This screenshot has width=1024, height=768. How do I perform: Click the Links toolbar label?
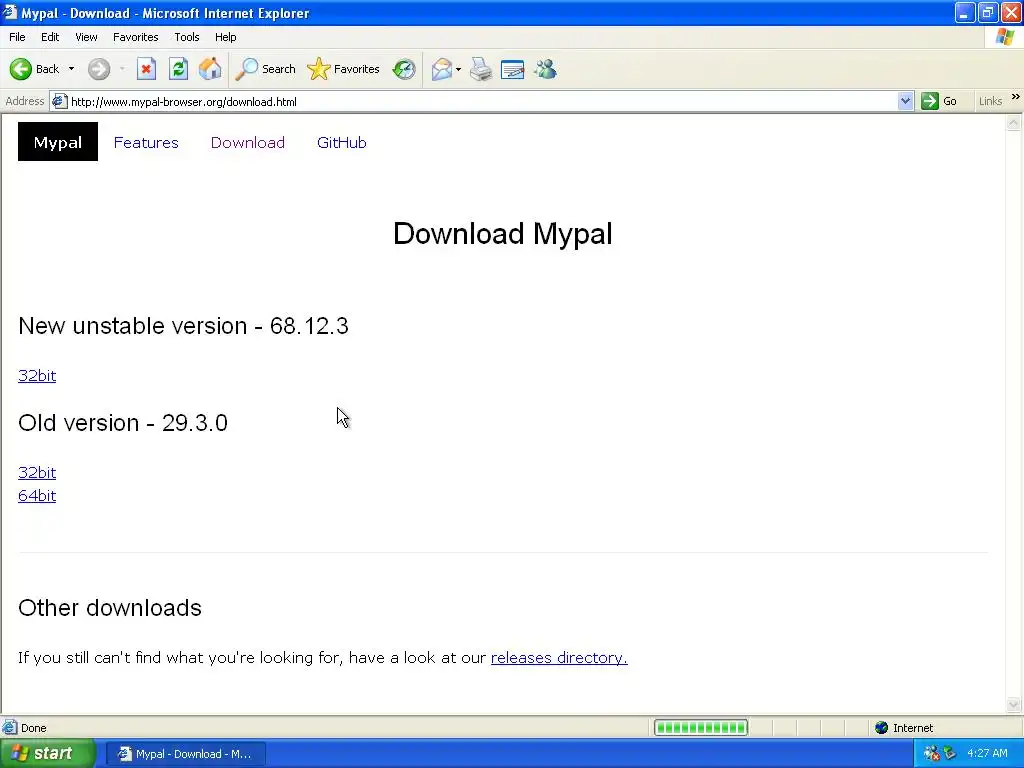990,101
